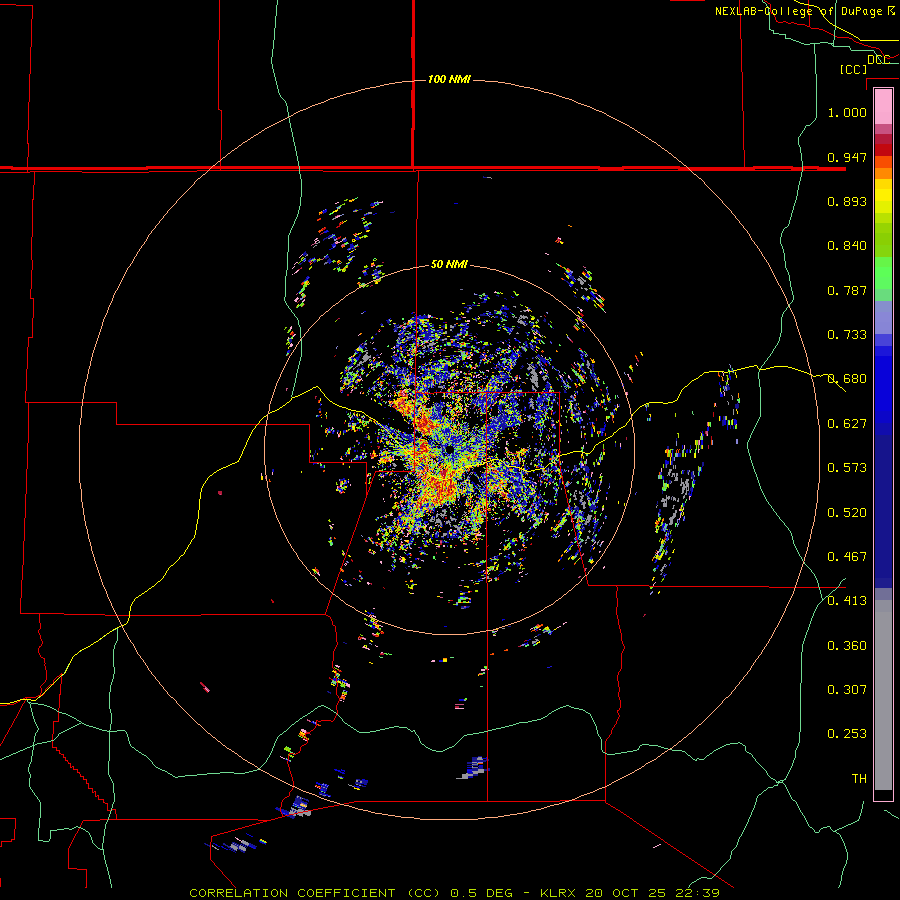The width and height of the screenshot is (900, 900).
Task: Click the 1.000 value on the legend
Action: (847, 112)
